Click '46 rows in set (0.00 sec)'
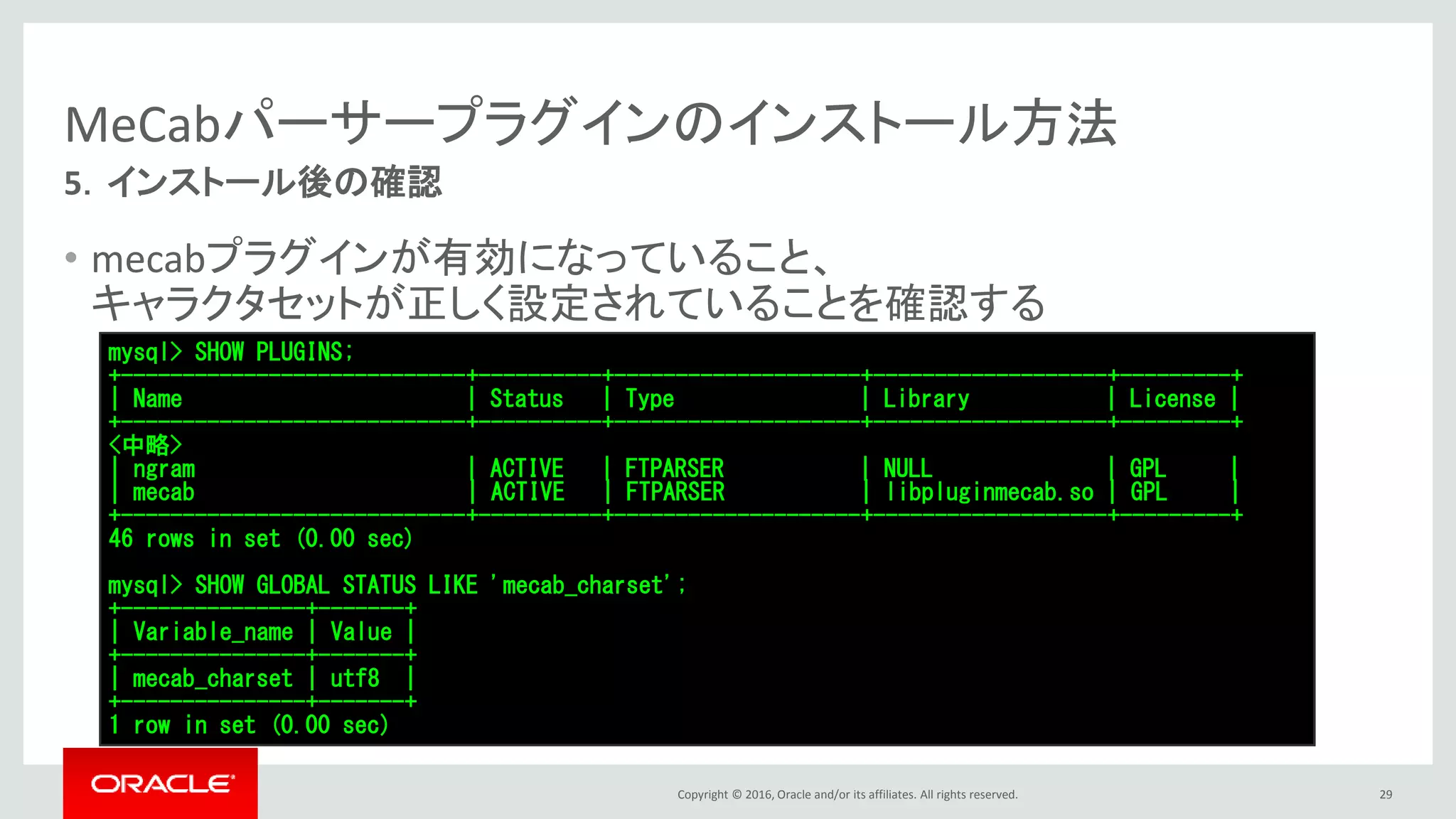 [x=260, y=539]
